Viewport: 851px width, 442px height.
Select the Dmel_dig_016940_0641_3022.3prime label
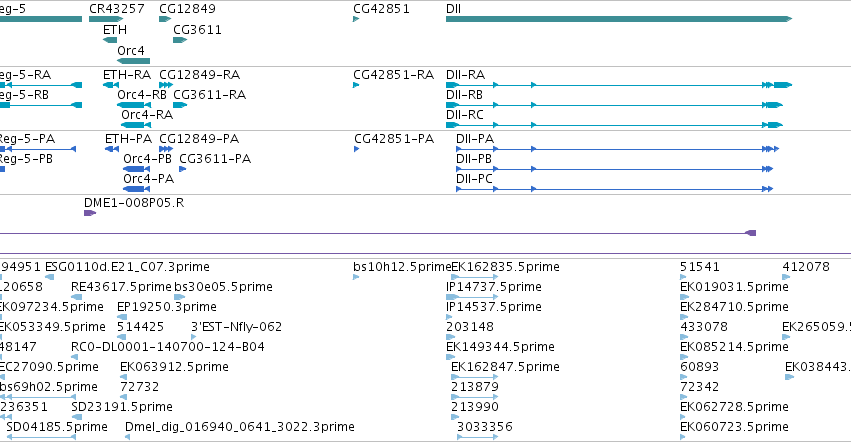pyautogui.click(x=240, y=427)
